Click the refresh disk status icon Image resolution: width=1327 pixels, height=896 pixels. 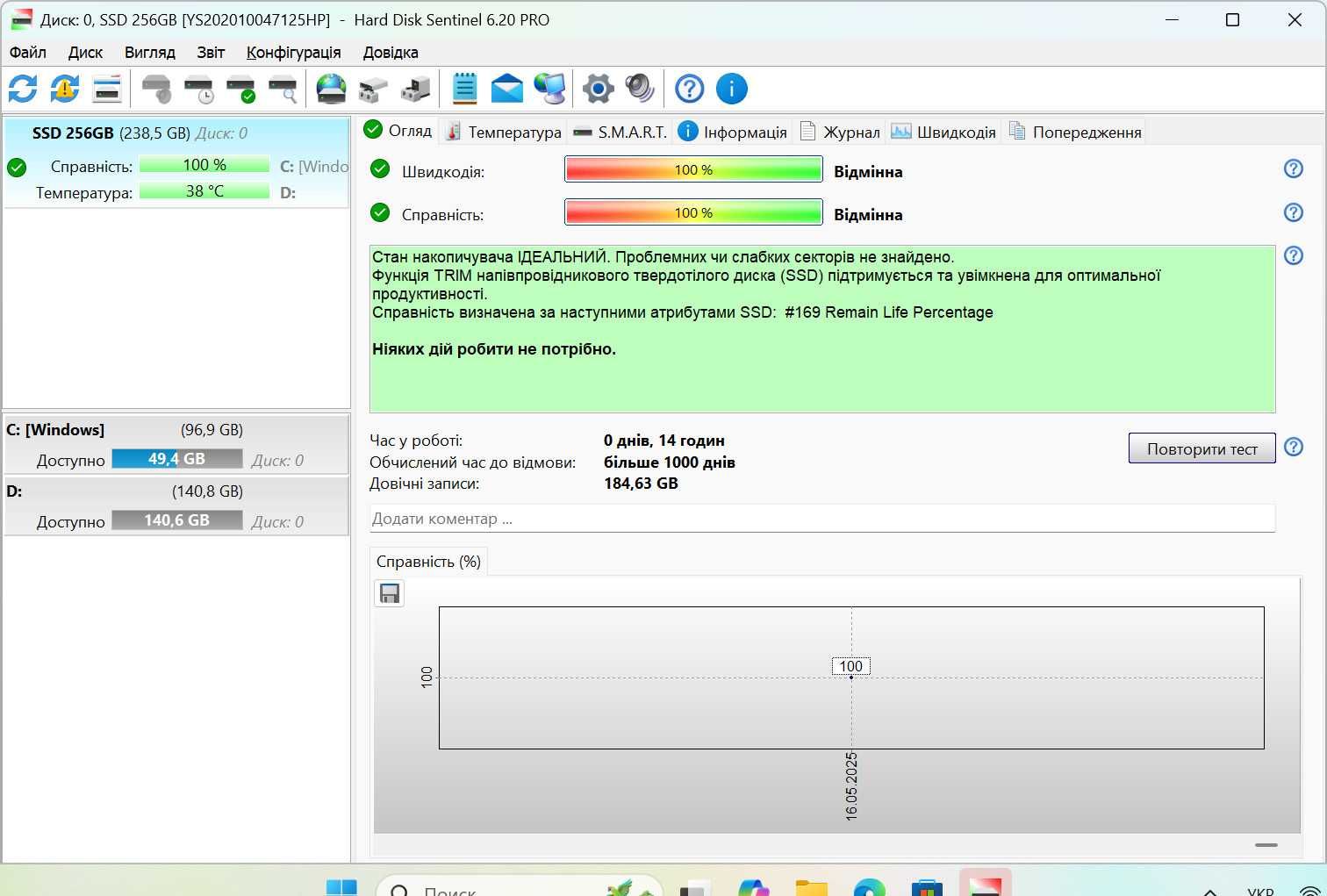pos(23,89)
